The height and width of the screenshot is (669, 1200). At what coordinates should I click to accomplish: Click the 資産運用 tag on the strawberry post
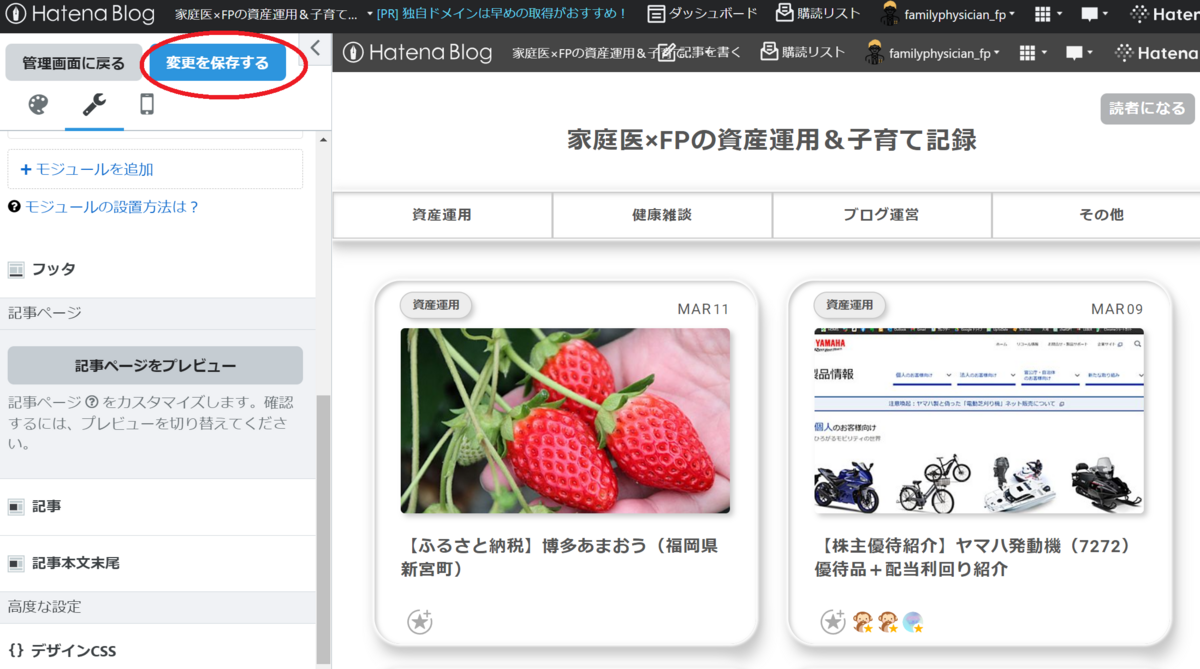coord(436,305)
